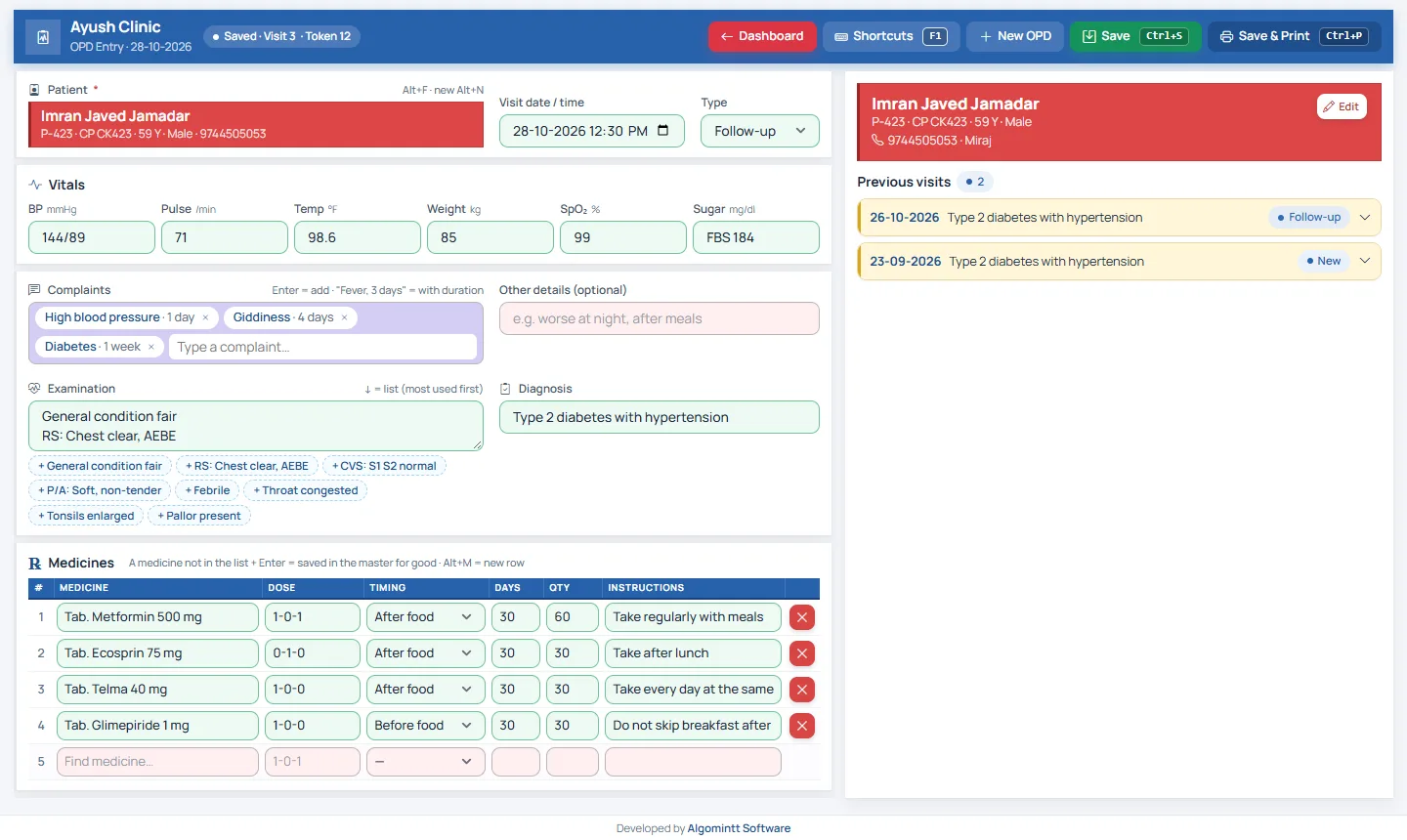Add '+ CVS: S1 S2 normal' examination chip
This screenshot has width=1407, height=840.
coord(384,466)
